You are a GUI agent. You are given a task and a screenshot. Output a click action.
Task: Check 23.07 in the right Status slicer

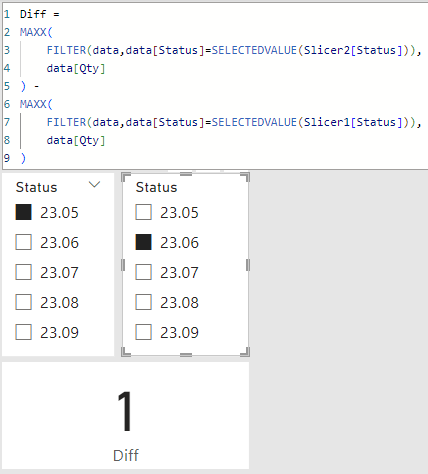[143, 272]
